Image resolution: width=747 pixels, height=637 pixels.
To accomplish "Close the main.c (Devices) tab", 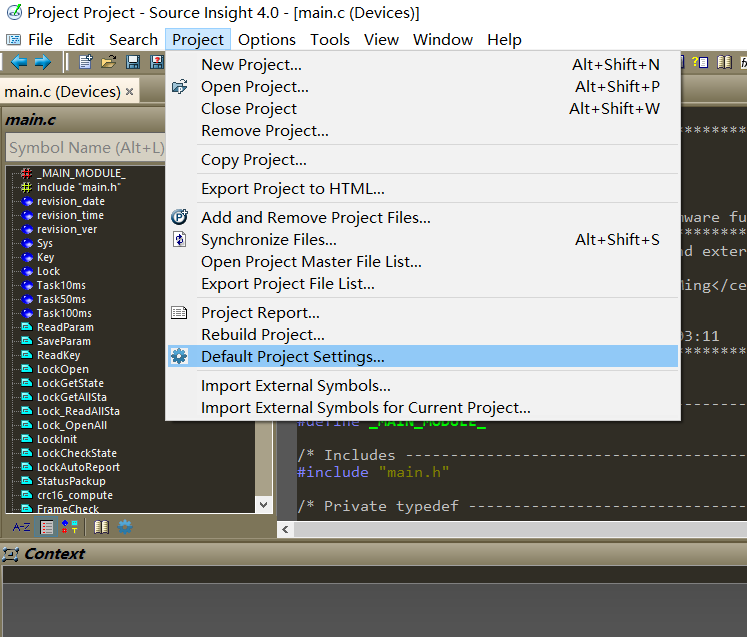I will pos(129,91).
